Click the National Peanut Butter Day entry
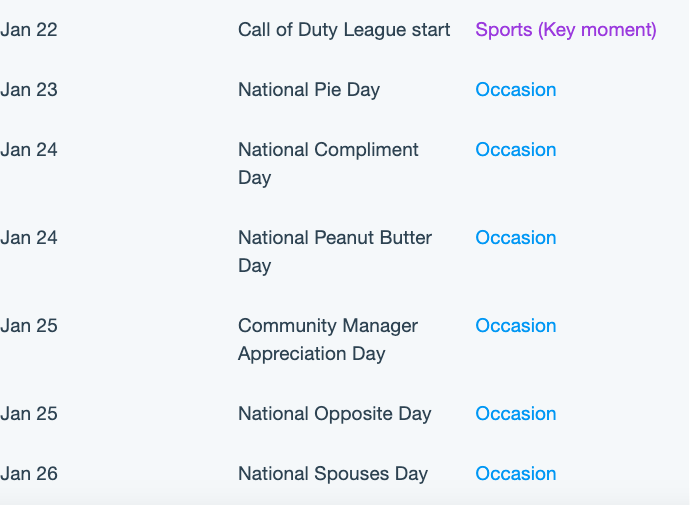 (335, 252)
